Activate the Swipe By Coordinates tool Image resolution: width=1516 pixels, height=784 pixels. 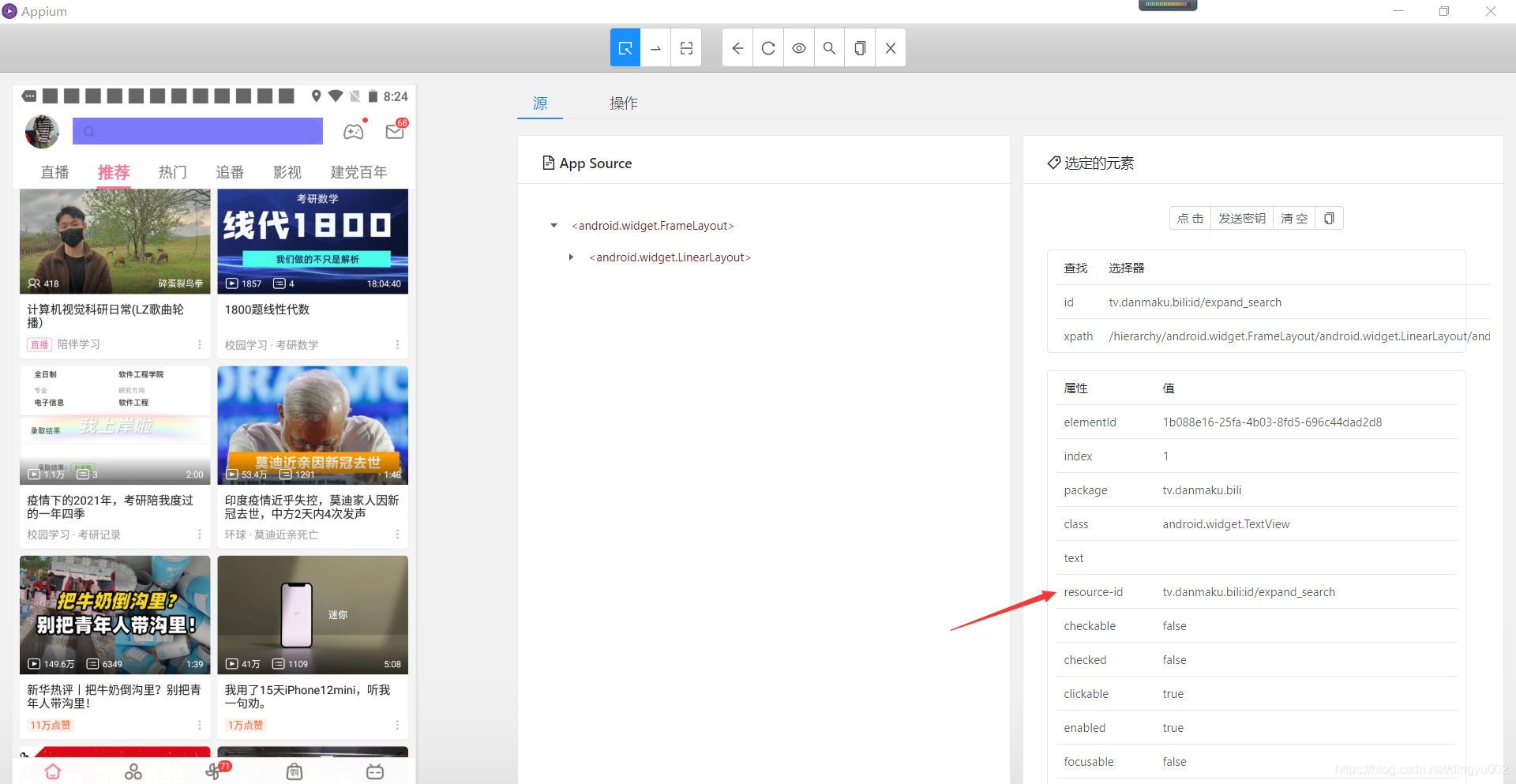pos(655,48)
